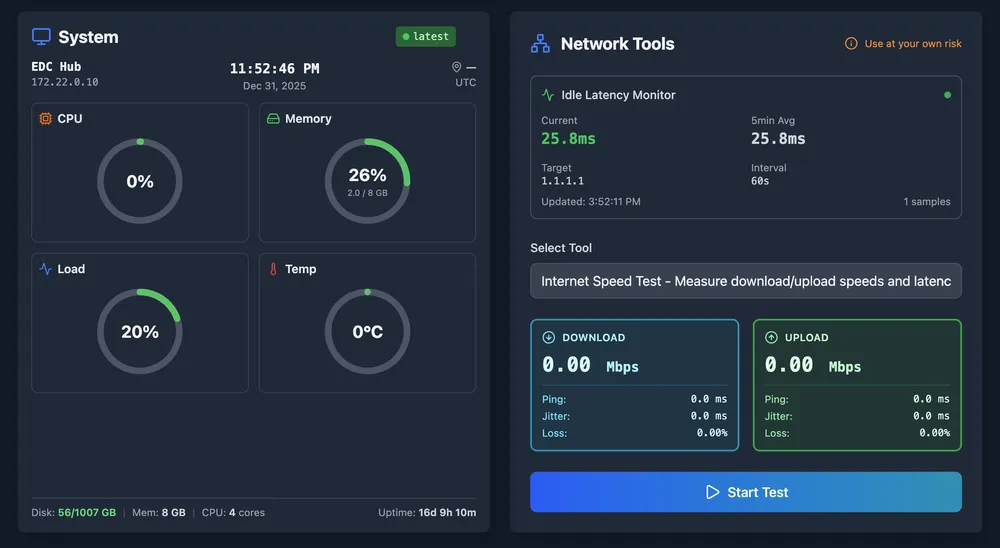
Task: Click 'Updated: 3:52:11 PM' timestamp
Action: (x=591, y=202)
